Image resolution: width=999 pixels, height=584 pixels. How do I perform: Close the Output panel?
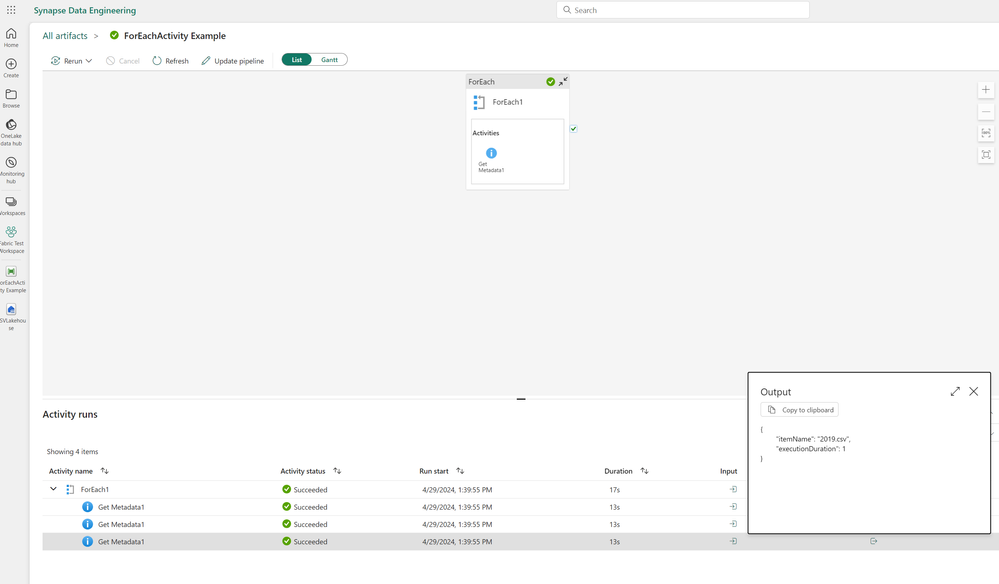[x=974, y=392]
